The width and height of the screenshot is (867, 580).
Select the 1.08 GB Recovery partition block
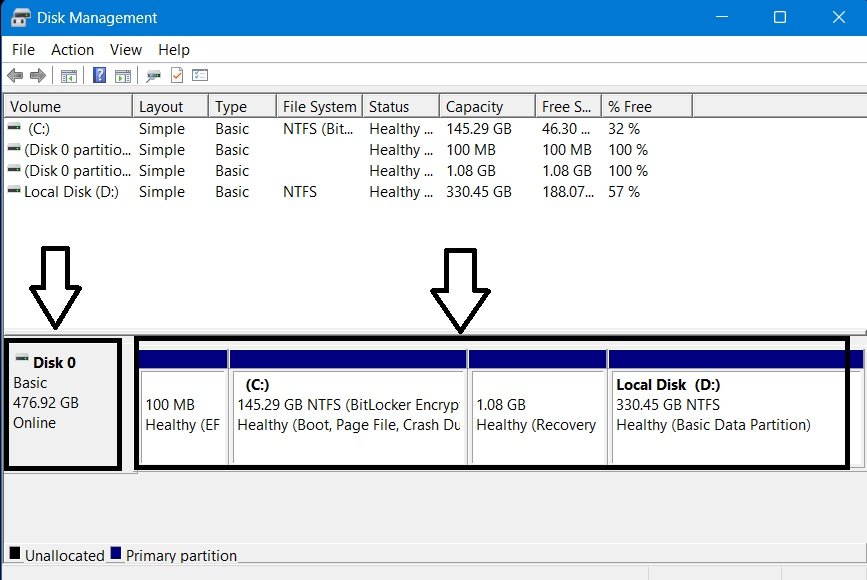pos(537,407)
